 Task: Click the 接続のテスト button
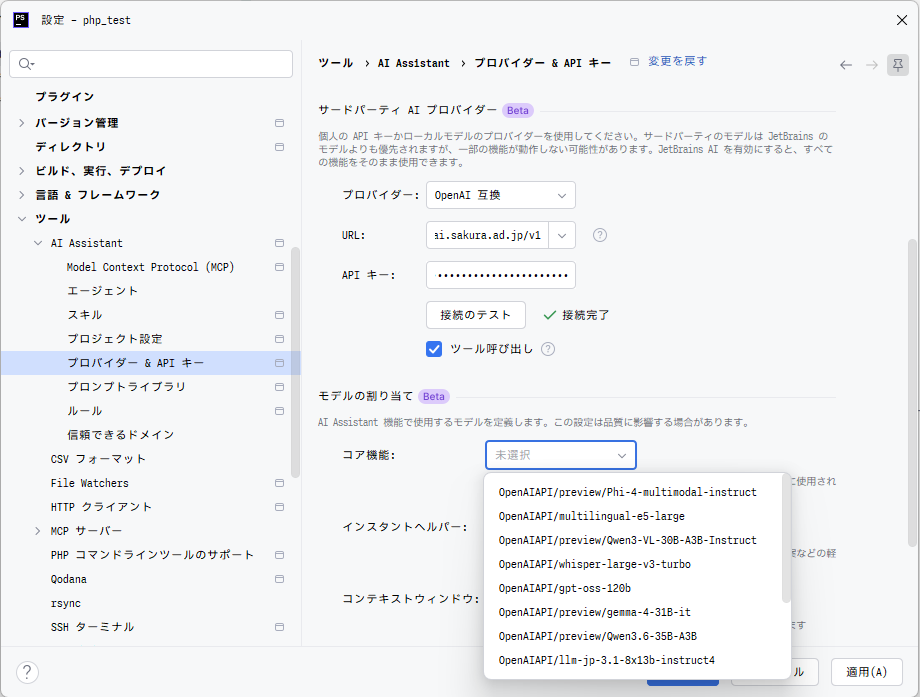(x=476, y=315)
